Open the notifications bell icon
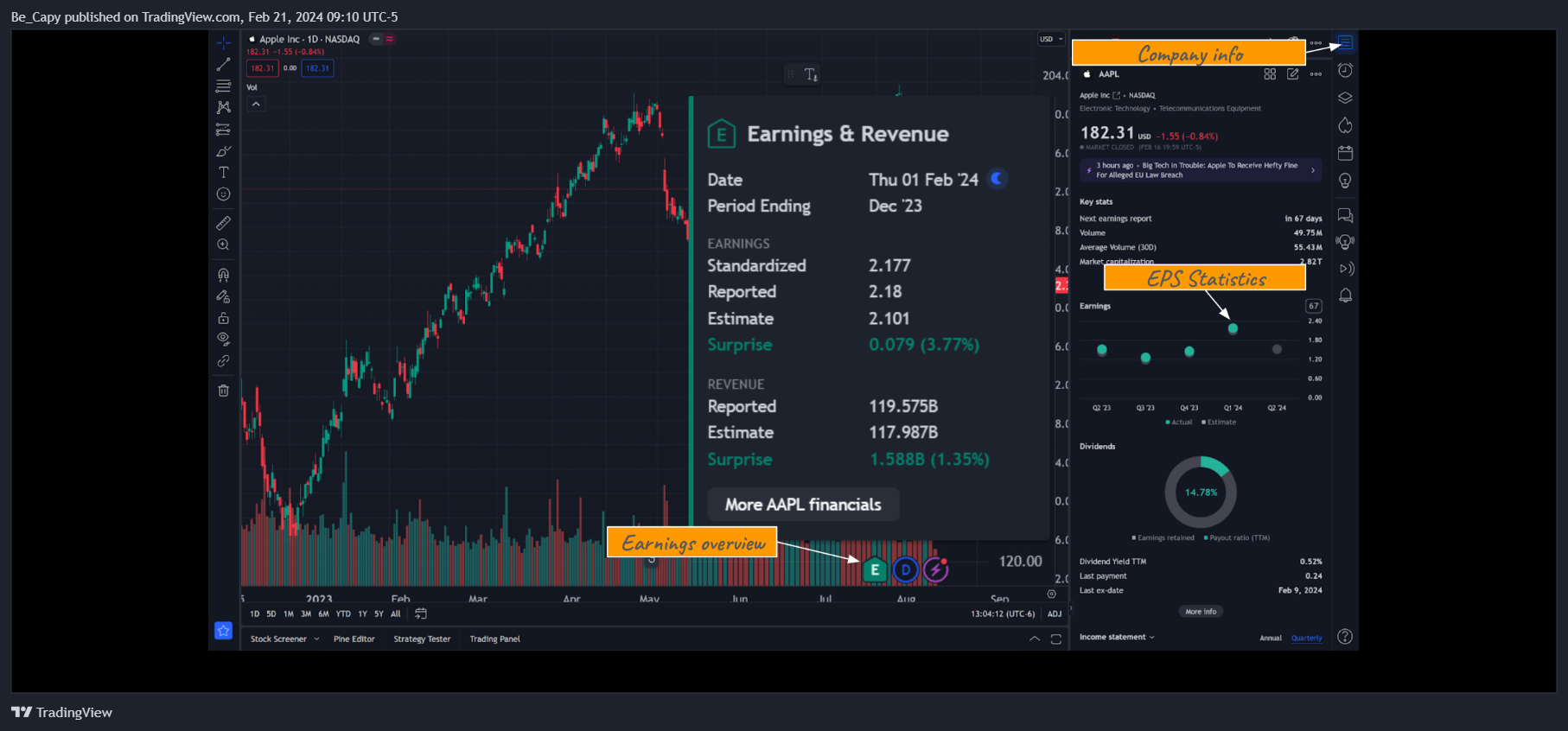 [1345, 296]
